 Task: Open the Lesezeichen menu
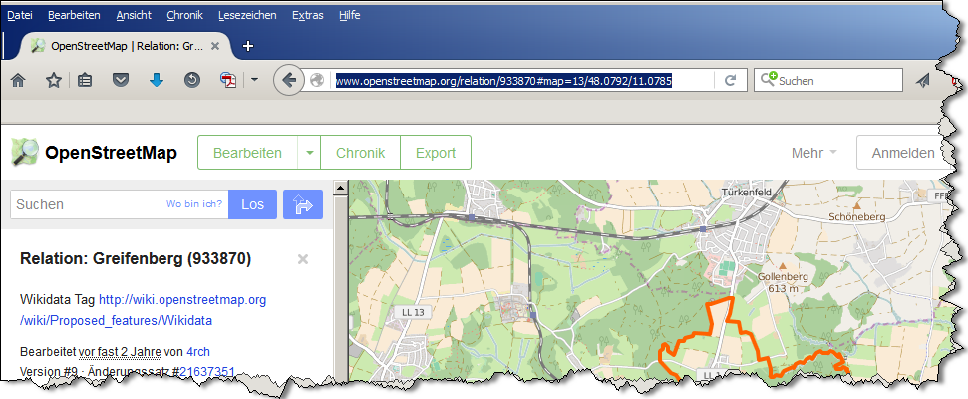coord(247,15)
